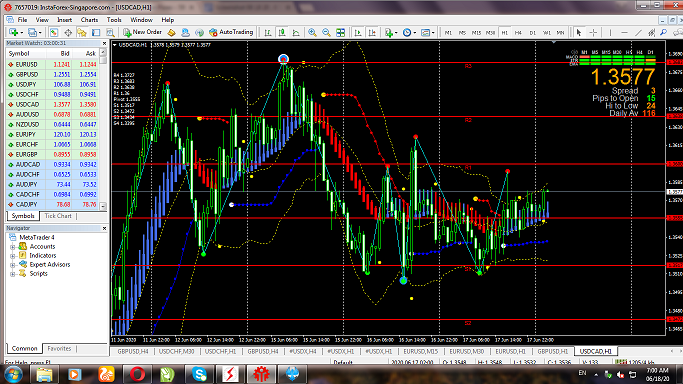Viewport: 683px width, 384px height.
Task: Expand the Profiles dropdown arrow
Action: pyautogui.click(x=40, y=33)
